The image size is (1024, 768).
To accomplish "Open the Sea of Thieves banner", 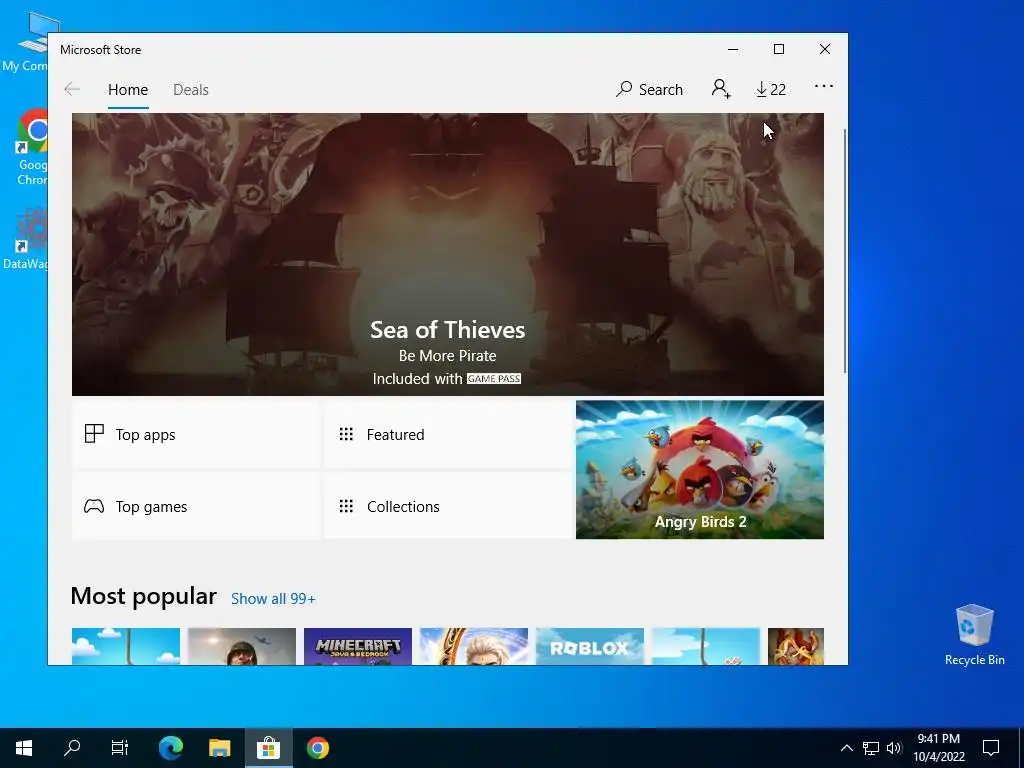I will coord(447,254).
